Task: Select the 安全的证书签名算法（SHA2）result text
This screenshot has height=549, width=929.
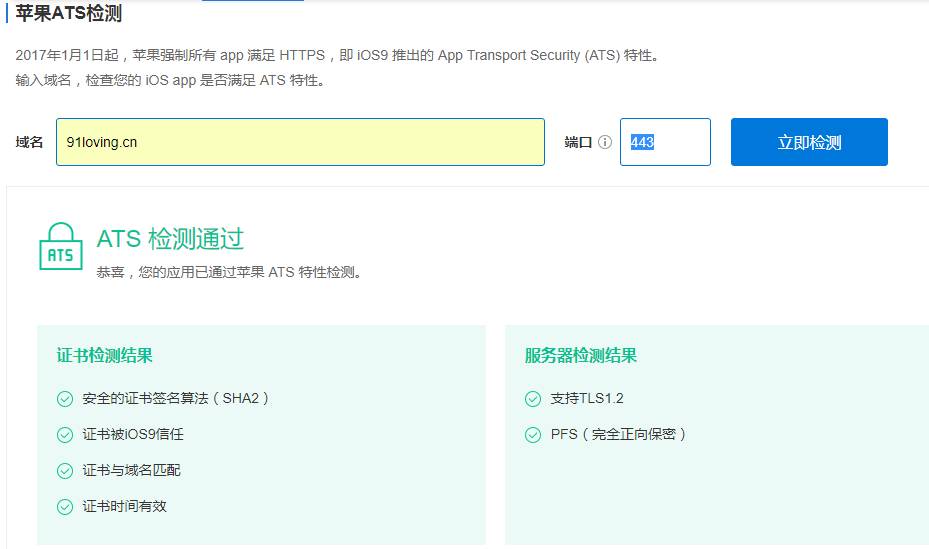Action: pyautogui.click(x=176, y=398)
